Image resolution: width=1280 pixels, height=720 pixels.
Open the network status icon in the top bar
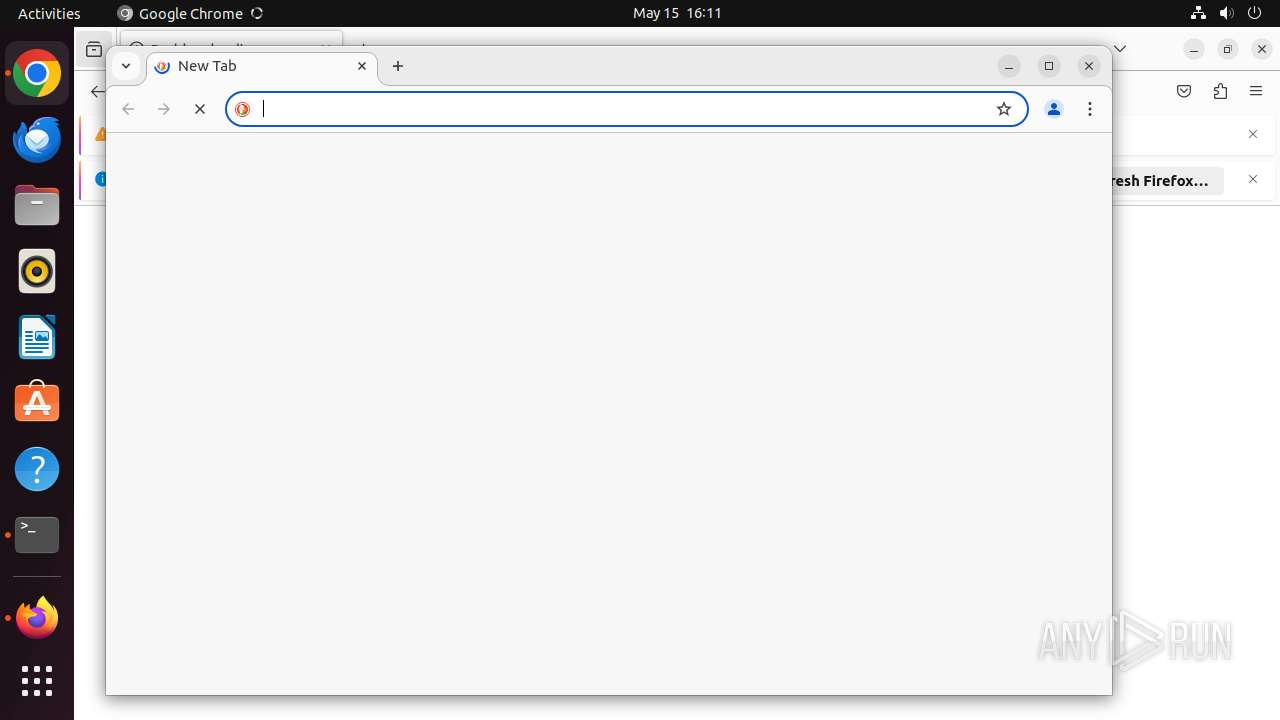pyautogui.click(x=1198, y=13)
